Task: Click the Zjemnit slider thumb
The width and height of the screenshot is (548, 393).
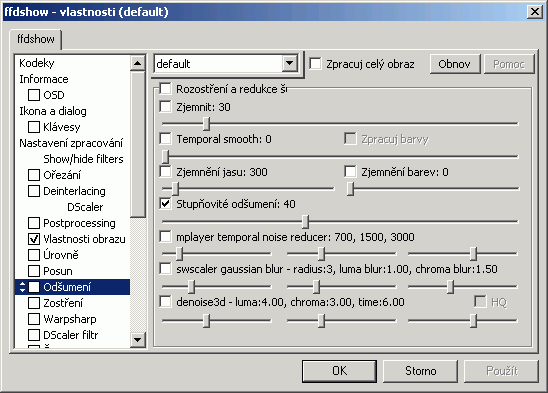Action: (x=207, y=124)
